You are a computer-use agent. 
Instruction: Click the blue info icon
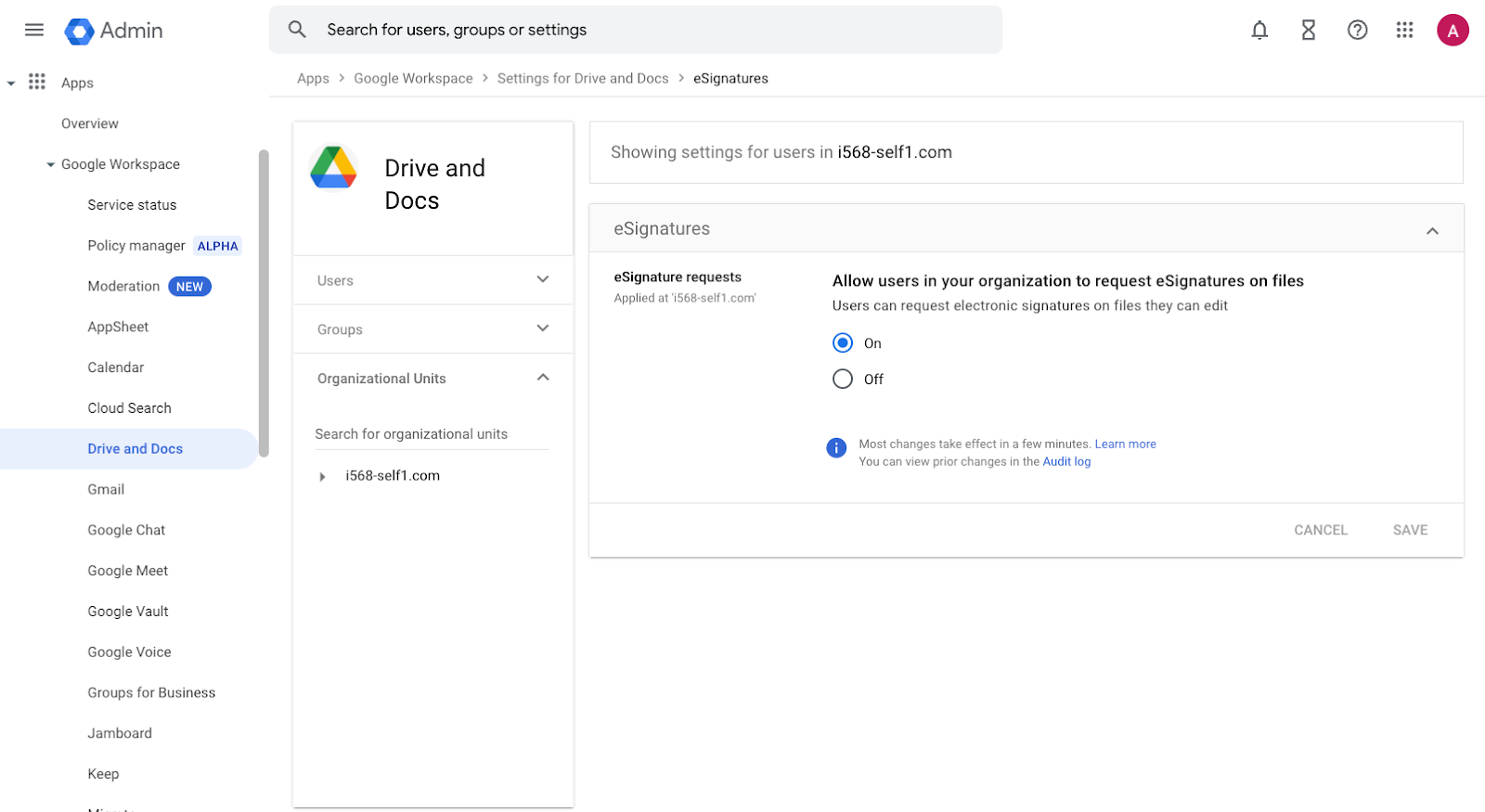(836, 448)
